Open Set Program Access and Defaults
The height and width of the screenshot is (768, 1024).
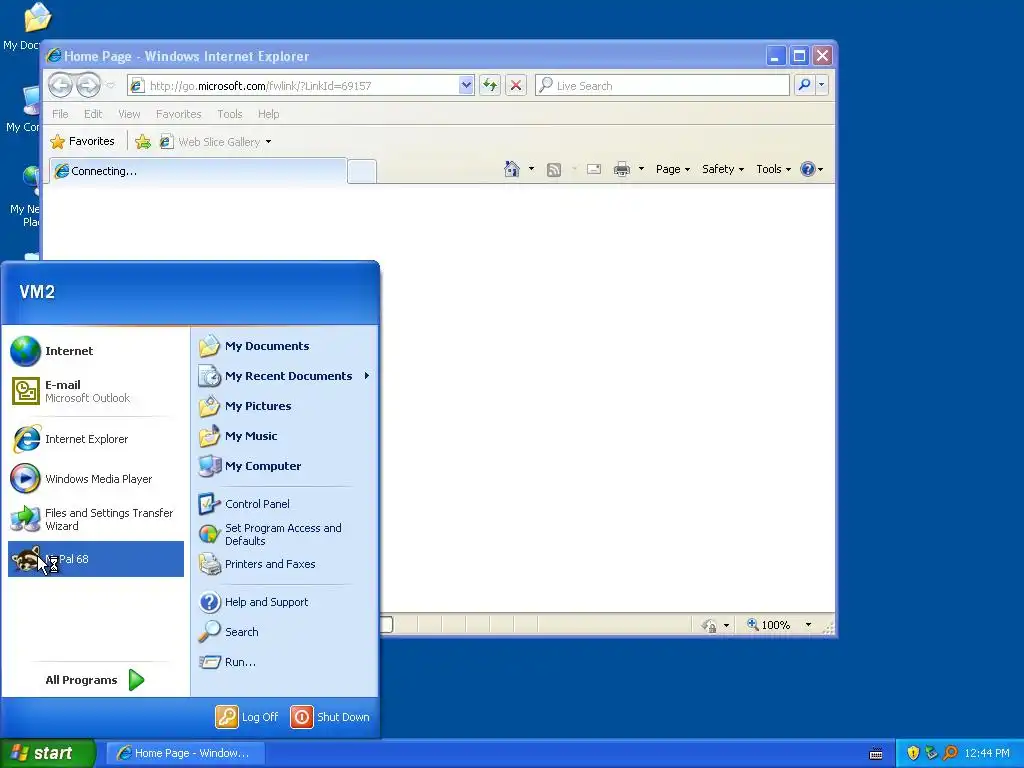(284, 534)
